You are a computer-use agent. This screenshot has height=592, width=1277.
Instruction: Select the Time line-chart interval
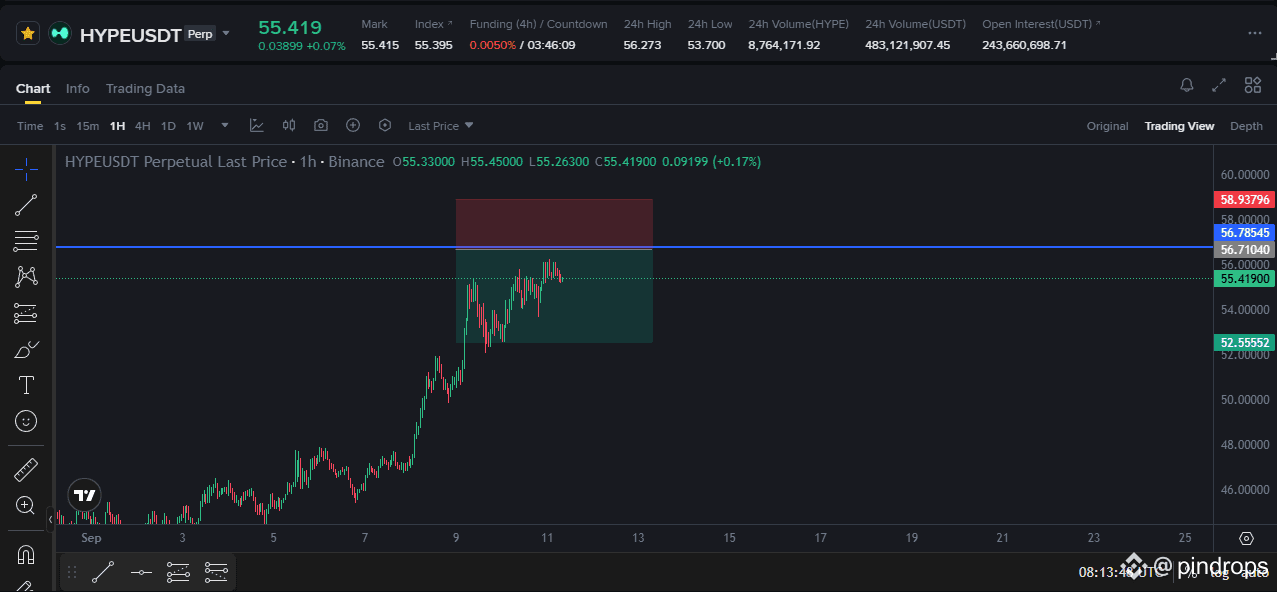coord(30,126)
